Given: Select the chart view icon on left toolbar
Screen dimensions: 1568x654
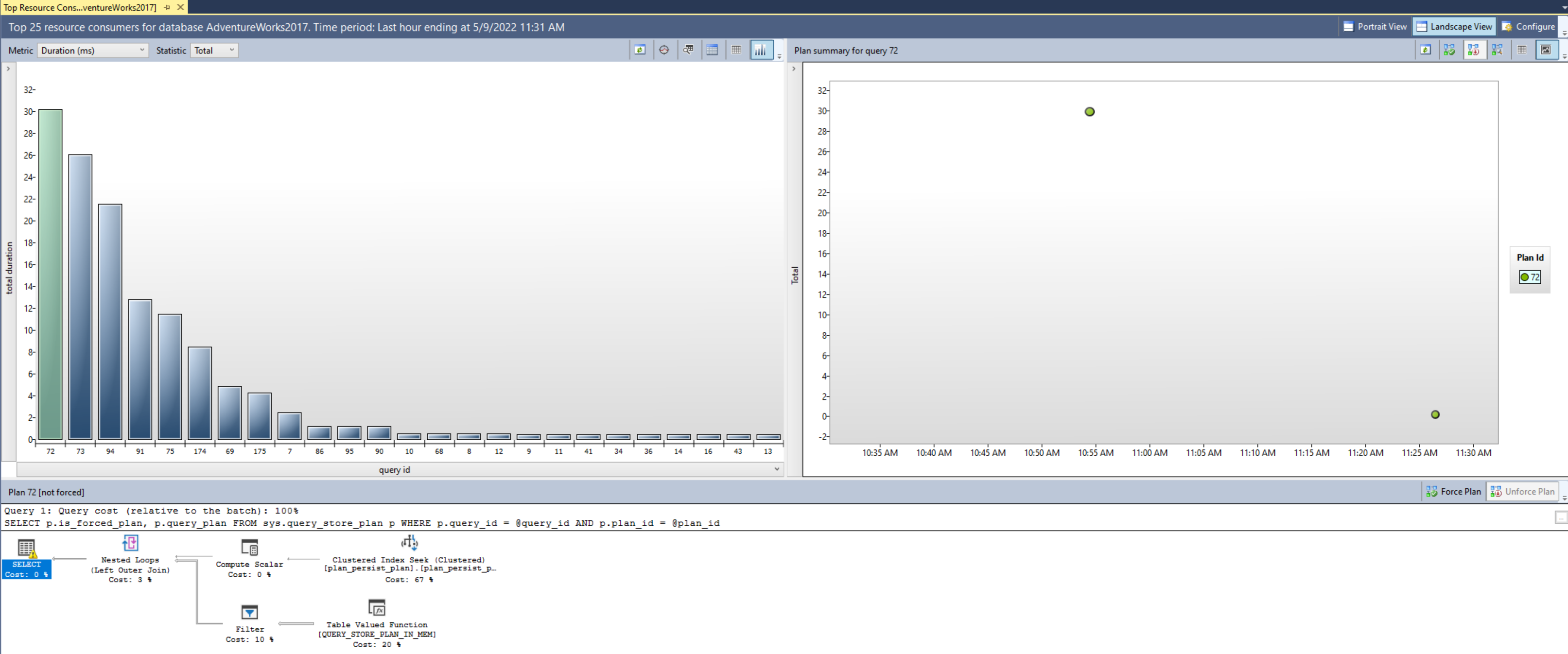Looking at the screenshot, I should [x=761, y=50].
